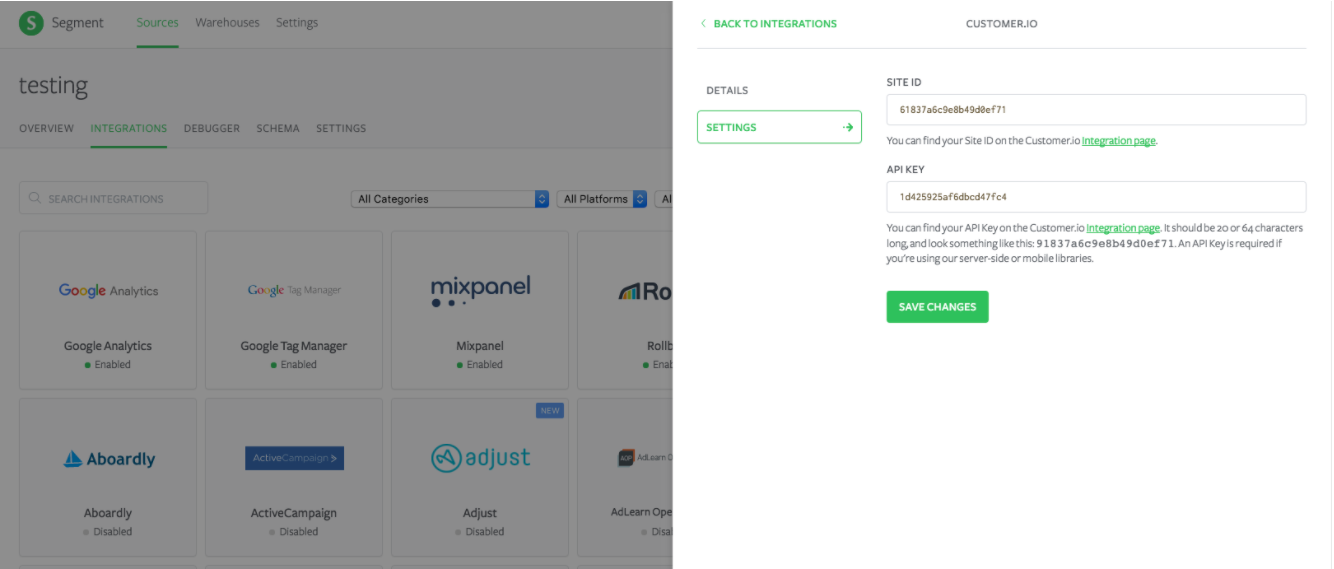Viewport: 1334px width, 569px height.
Task: Click Save Changes button
Action: (x=937, y=307)
